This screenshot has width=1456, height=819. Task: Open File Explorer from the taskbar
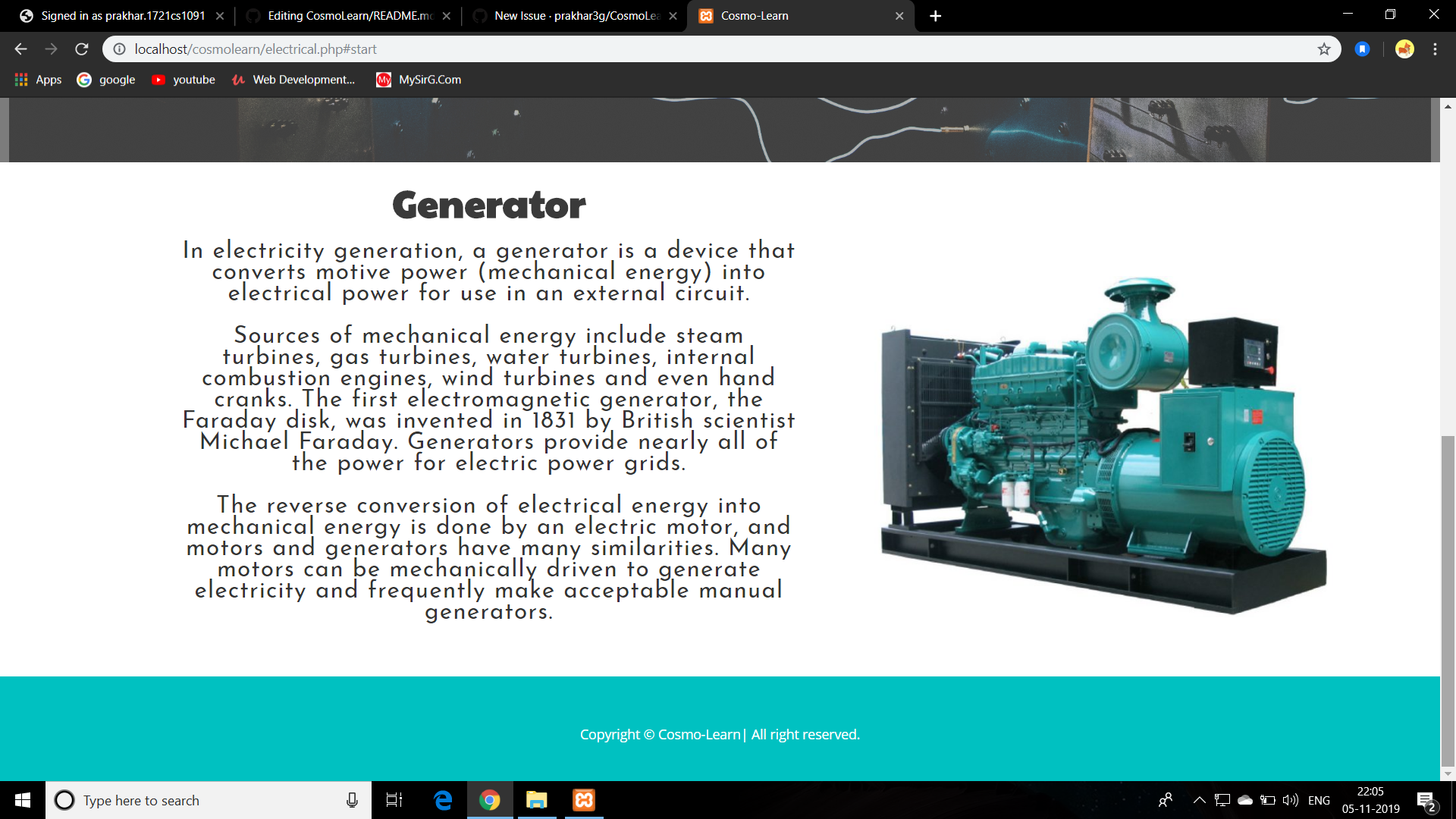click(x=537, y=800)
